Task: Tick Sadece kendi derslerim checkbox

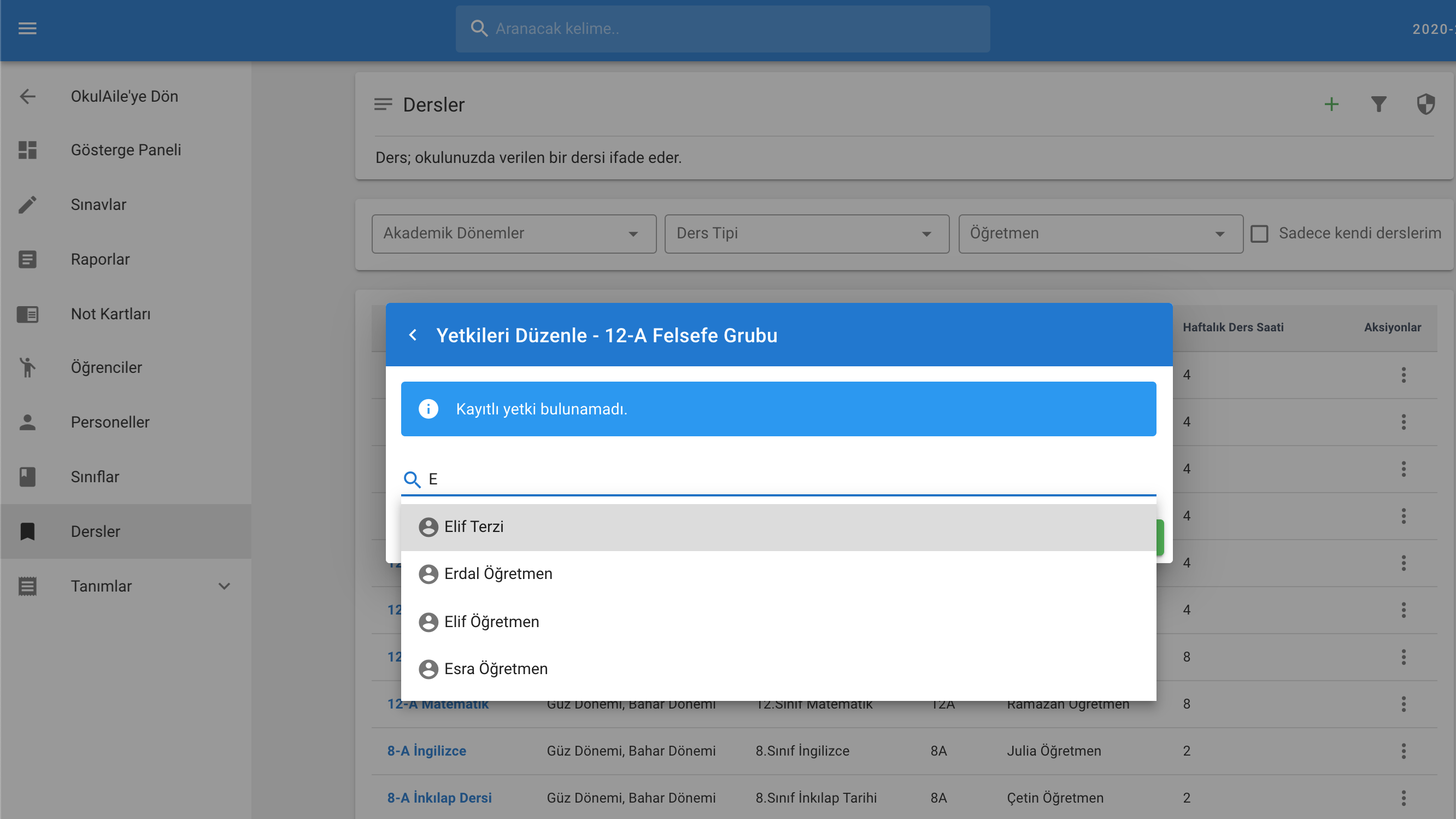Action: tap(1259, 233)
